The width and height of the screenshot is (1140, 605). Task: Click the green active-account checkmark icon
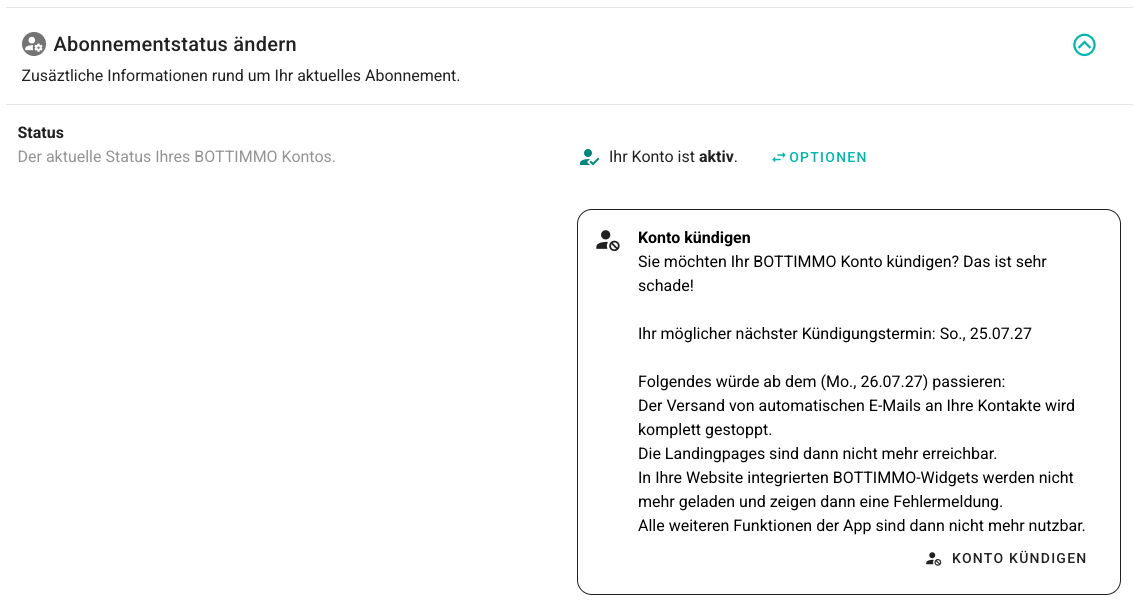(589, 157)
